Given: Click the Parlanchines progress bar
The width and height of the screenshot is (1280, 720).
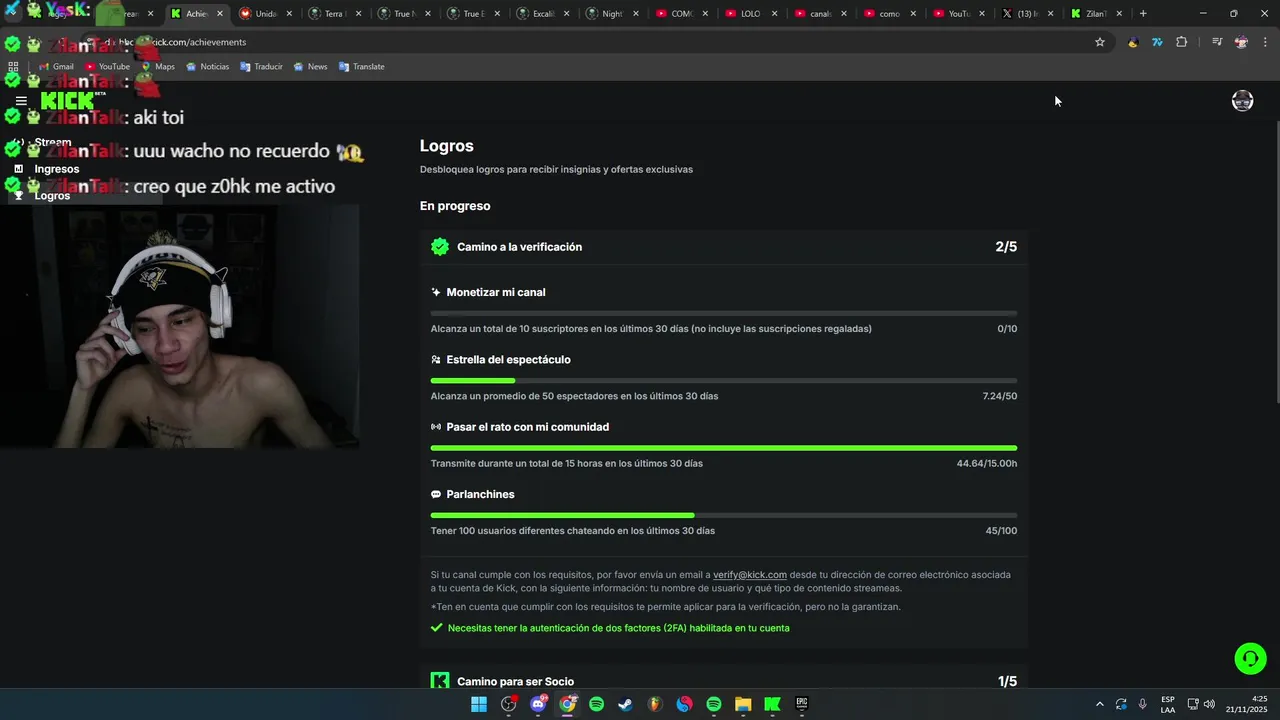Looking at the screenshot, I should [x=724, y=515].
